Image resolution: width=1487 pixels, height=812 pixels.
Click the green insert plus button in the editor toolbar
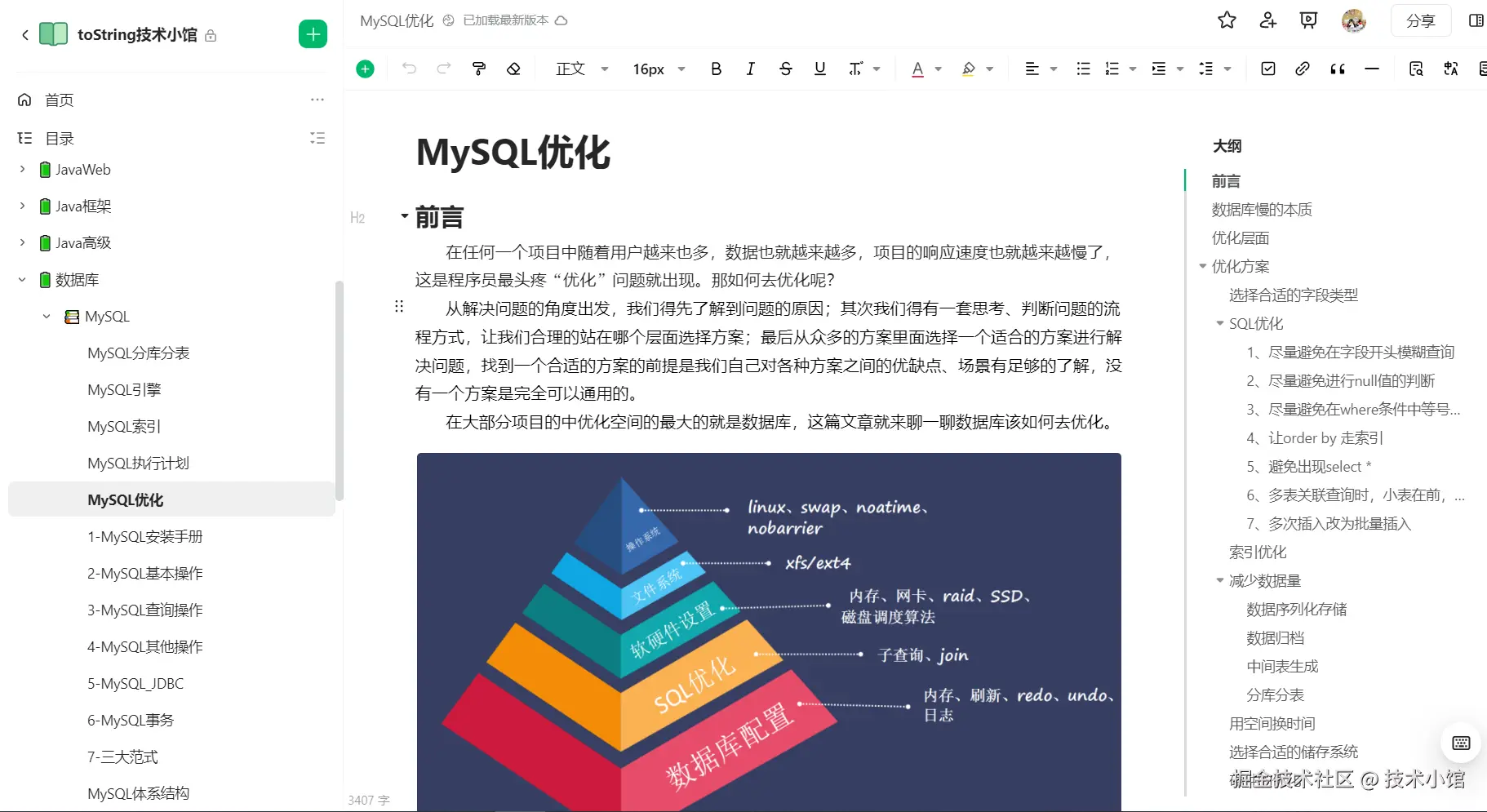pyautogui.click(x=365, y=69)
